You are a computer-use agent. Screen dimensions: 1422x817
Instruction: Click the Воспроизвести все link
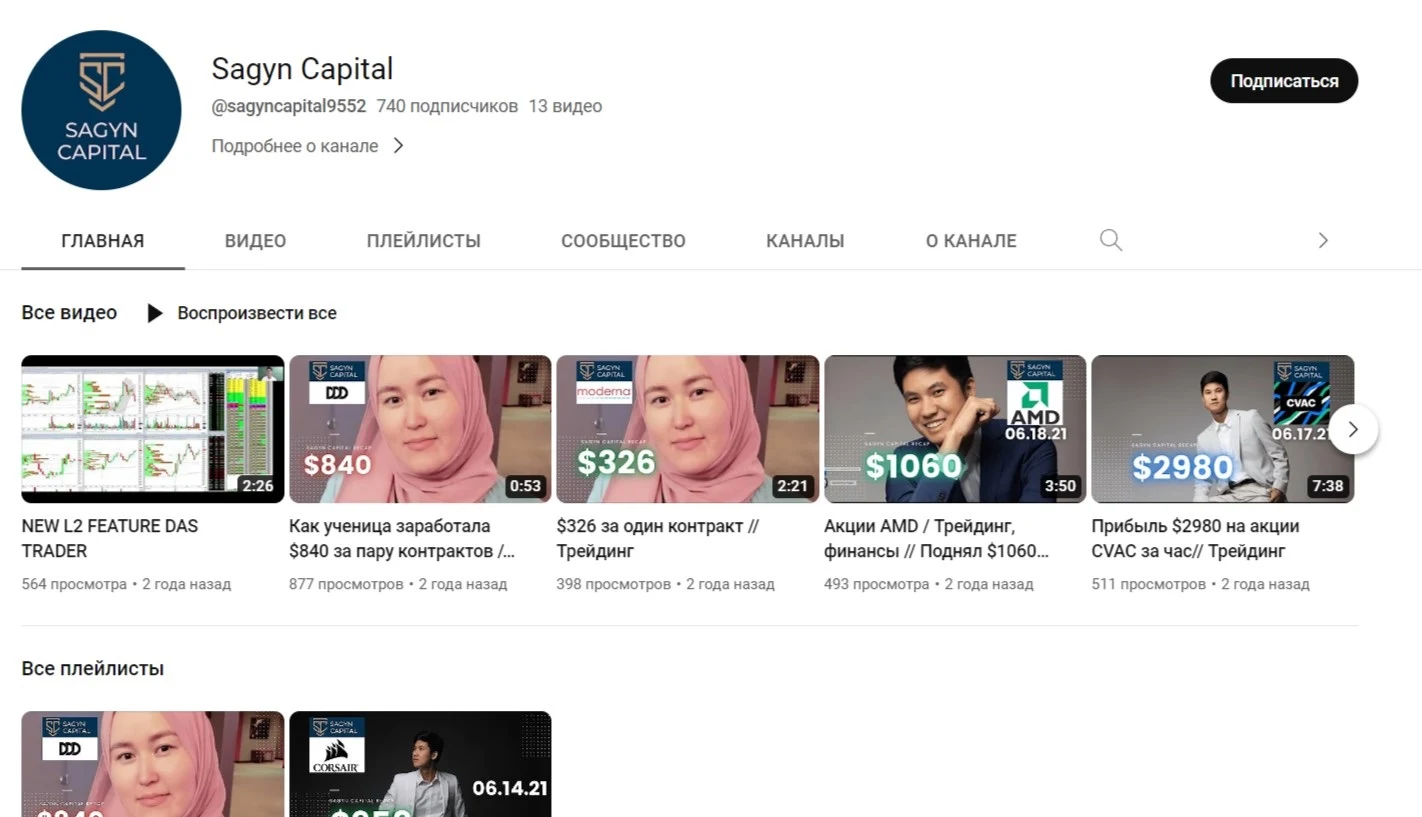[x=257, y=313]
